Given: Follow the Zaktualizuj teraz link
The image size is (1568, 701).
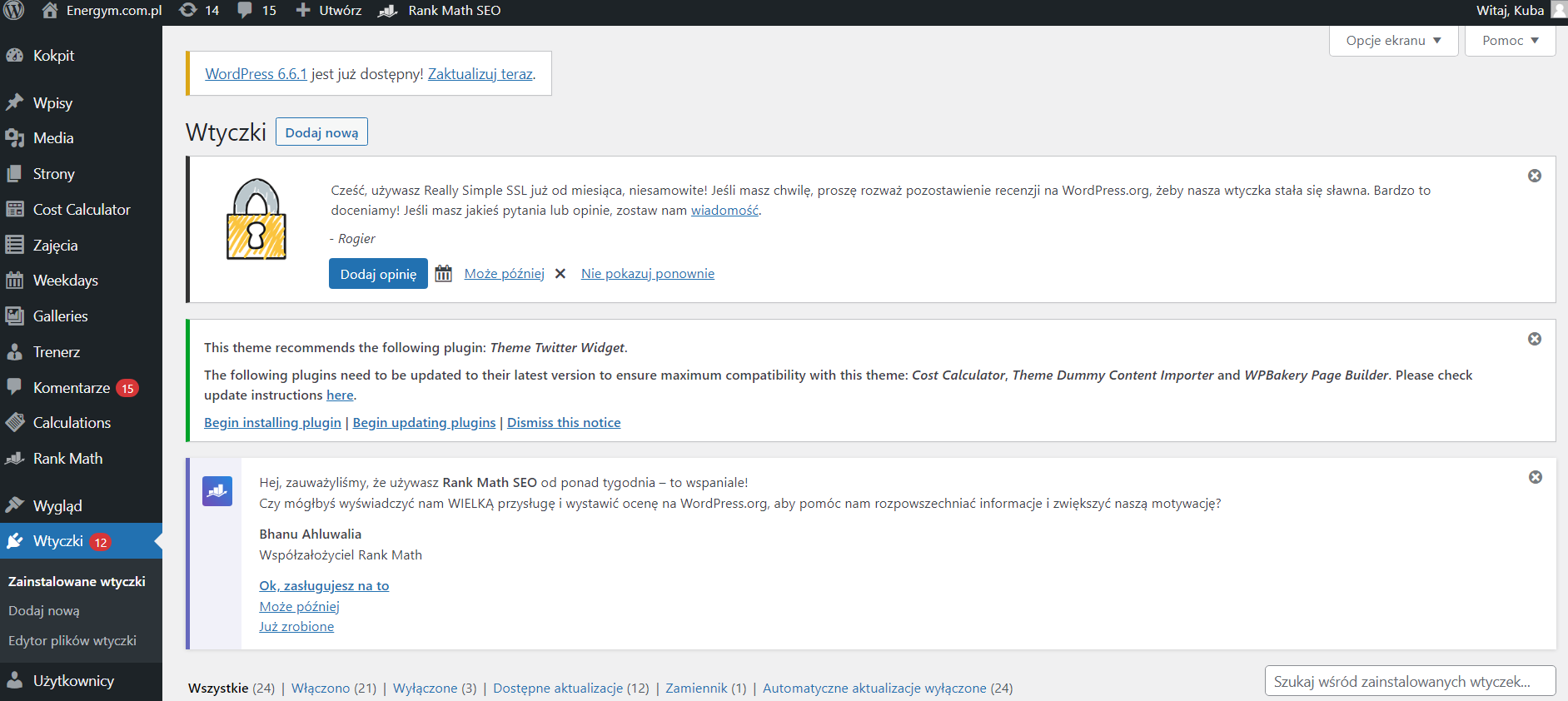Looking at the screenshot, I should pyautogui.click(x=480, y=74).
